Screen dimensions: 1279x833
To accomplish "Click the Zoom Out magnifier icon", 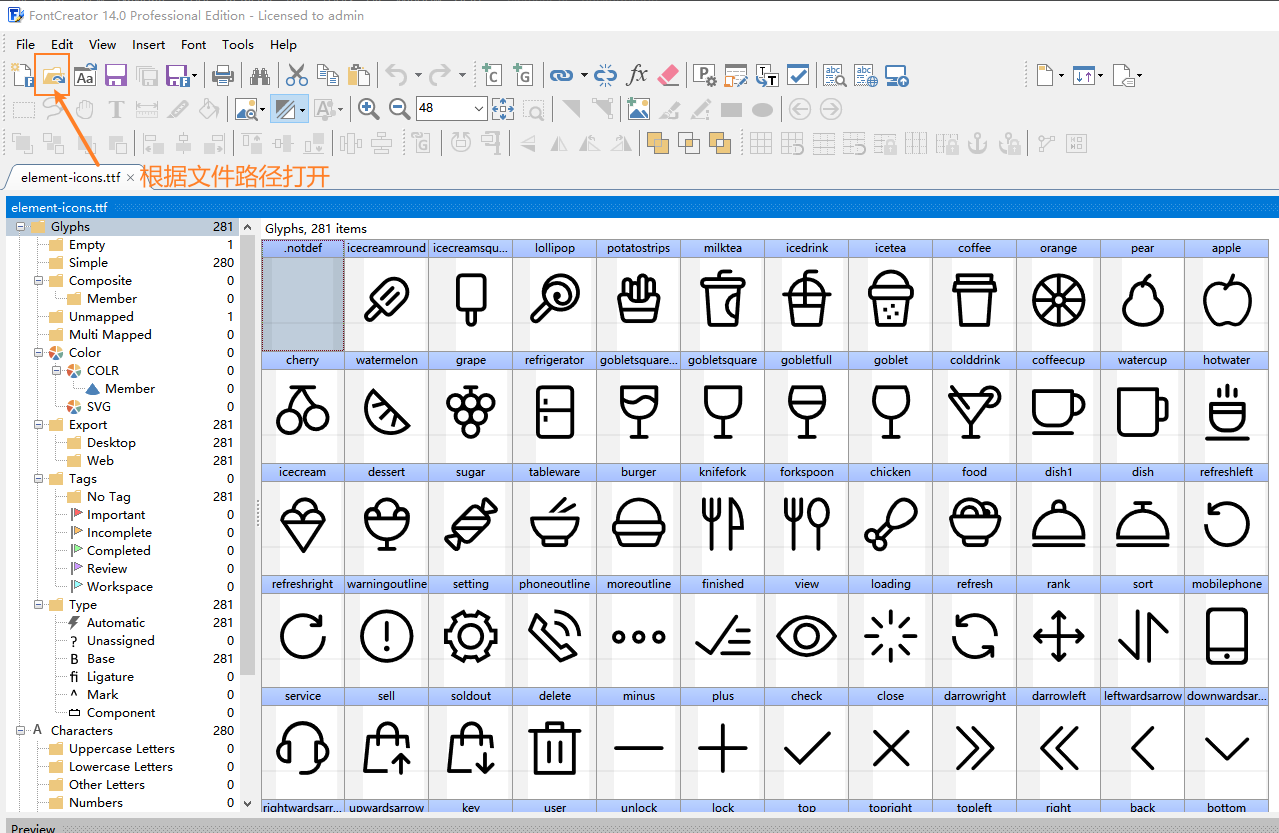I will [x=399, y=109].
